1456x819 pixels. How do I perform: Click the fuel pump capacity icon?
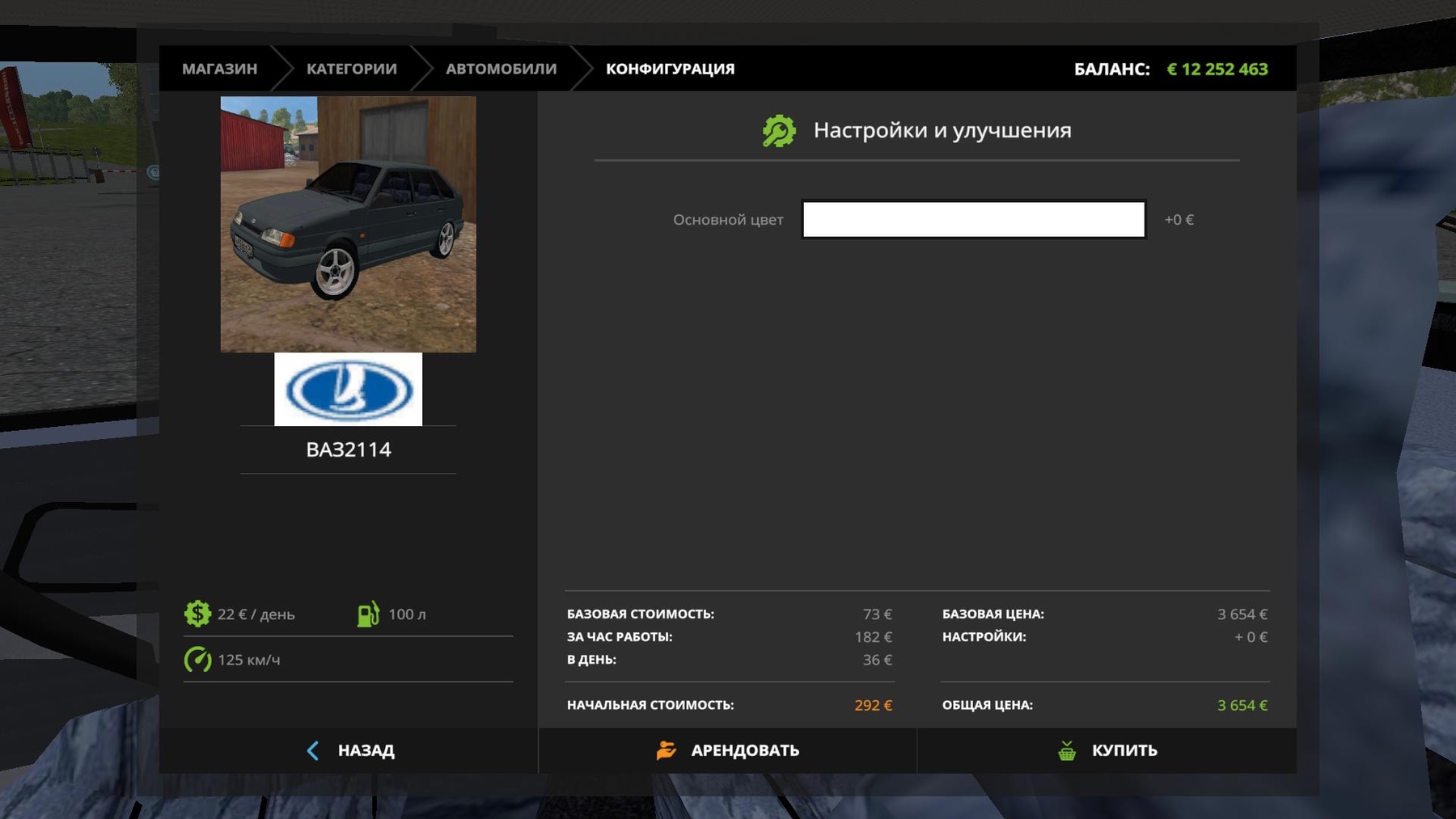coord(368,614)
